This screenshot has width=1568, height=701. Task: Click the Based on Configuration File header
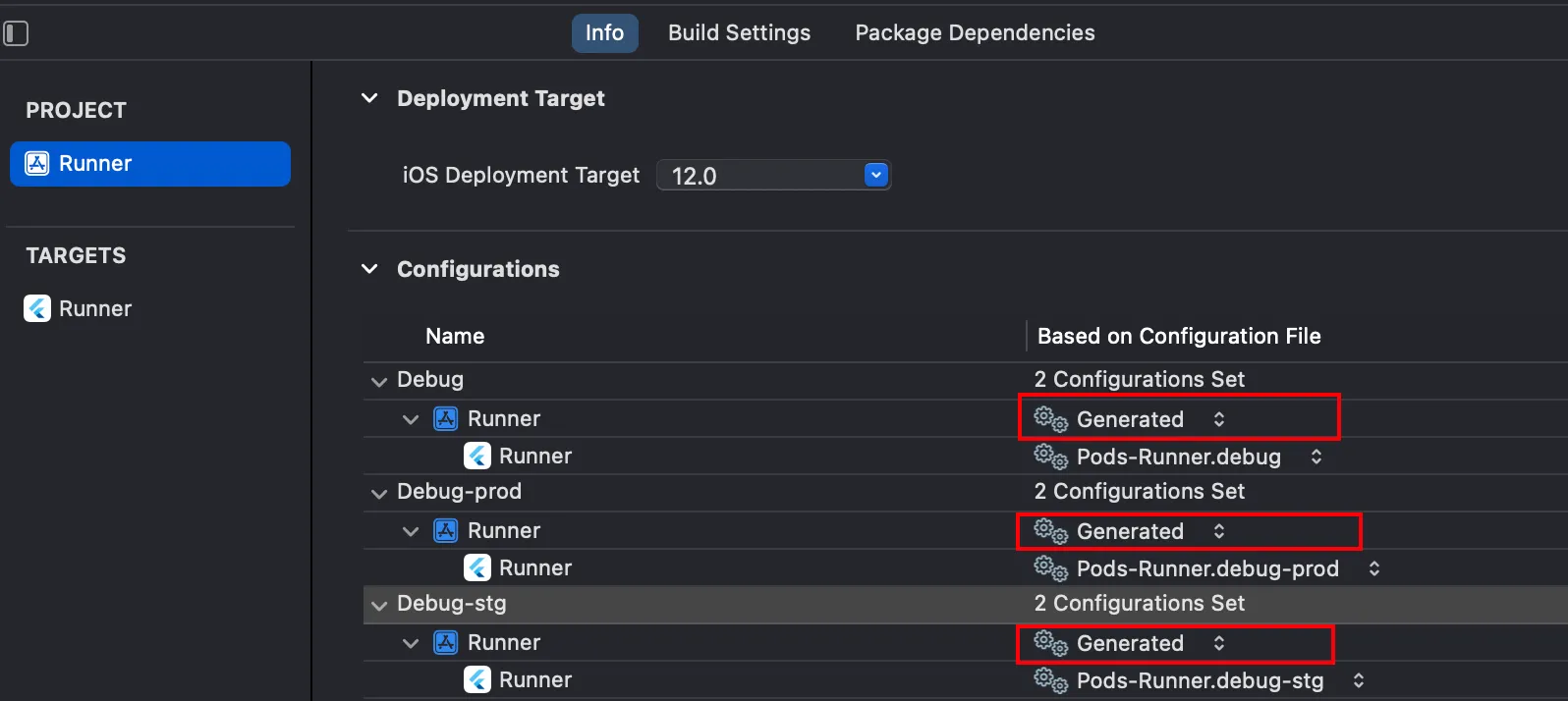pyautogui.click(x=1179, y=337)
